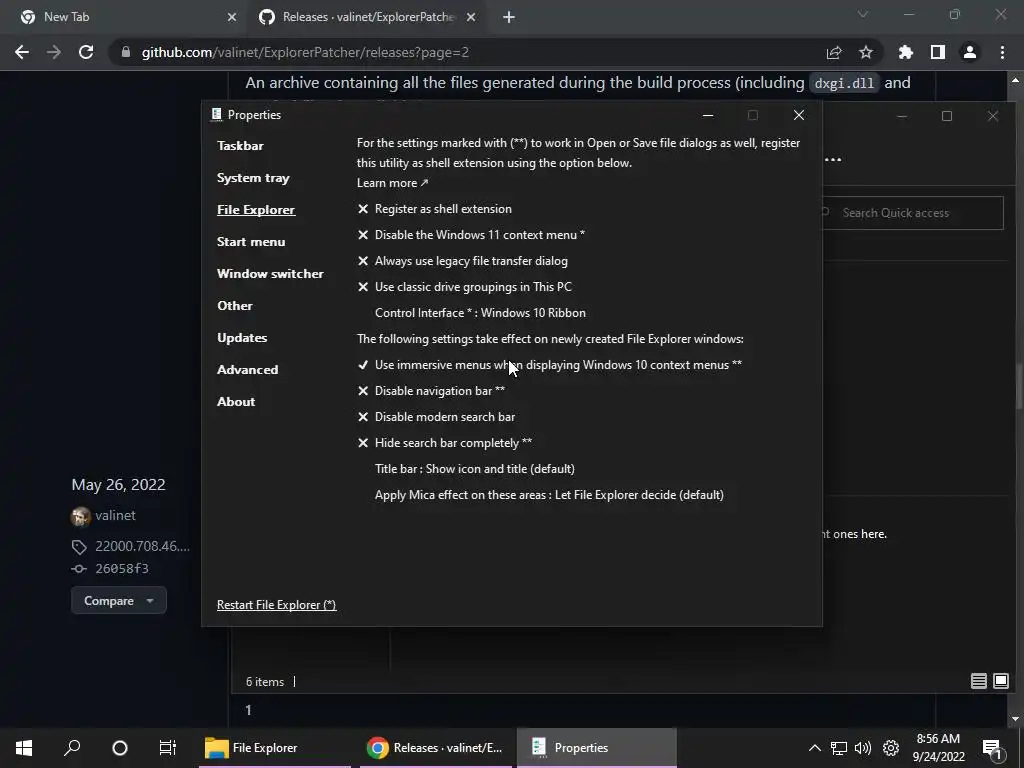Open notification center icon
The height and width of the screenshot is (768, 1024).
993,749
